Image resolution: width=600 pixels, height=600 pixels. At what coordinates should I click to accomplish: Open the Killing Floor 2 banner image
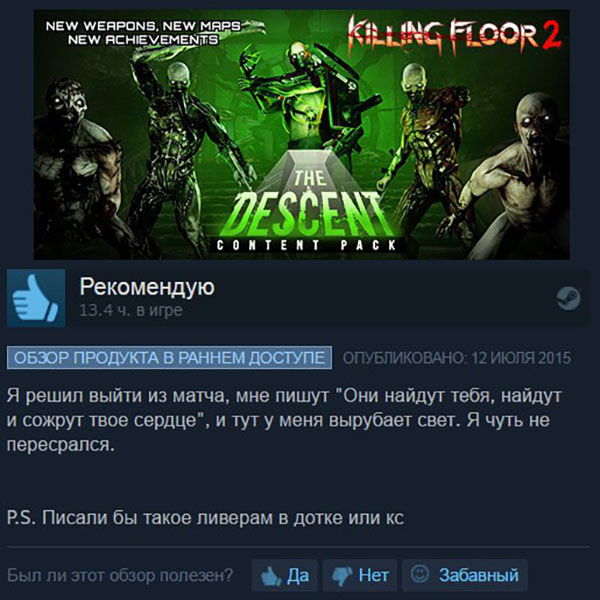tap(302, 135)
